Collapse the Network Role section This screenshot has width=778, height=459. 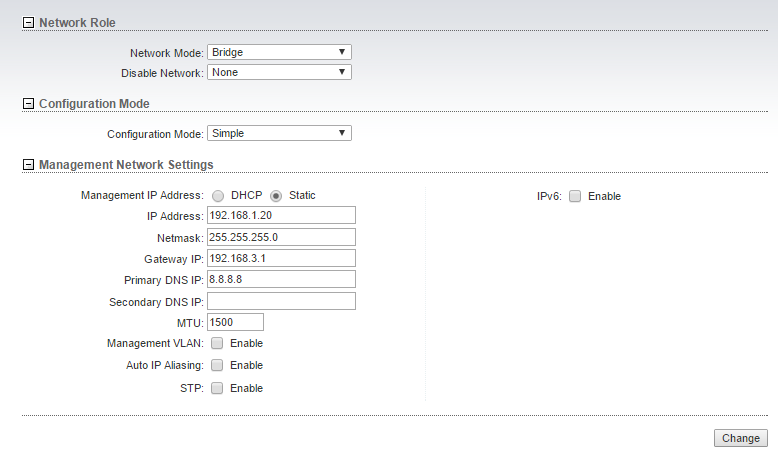point(28,23)
